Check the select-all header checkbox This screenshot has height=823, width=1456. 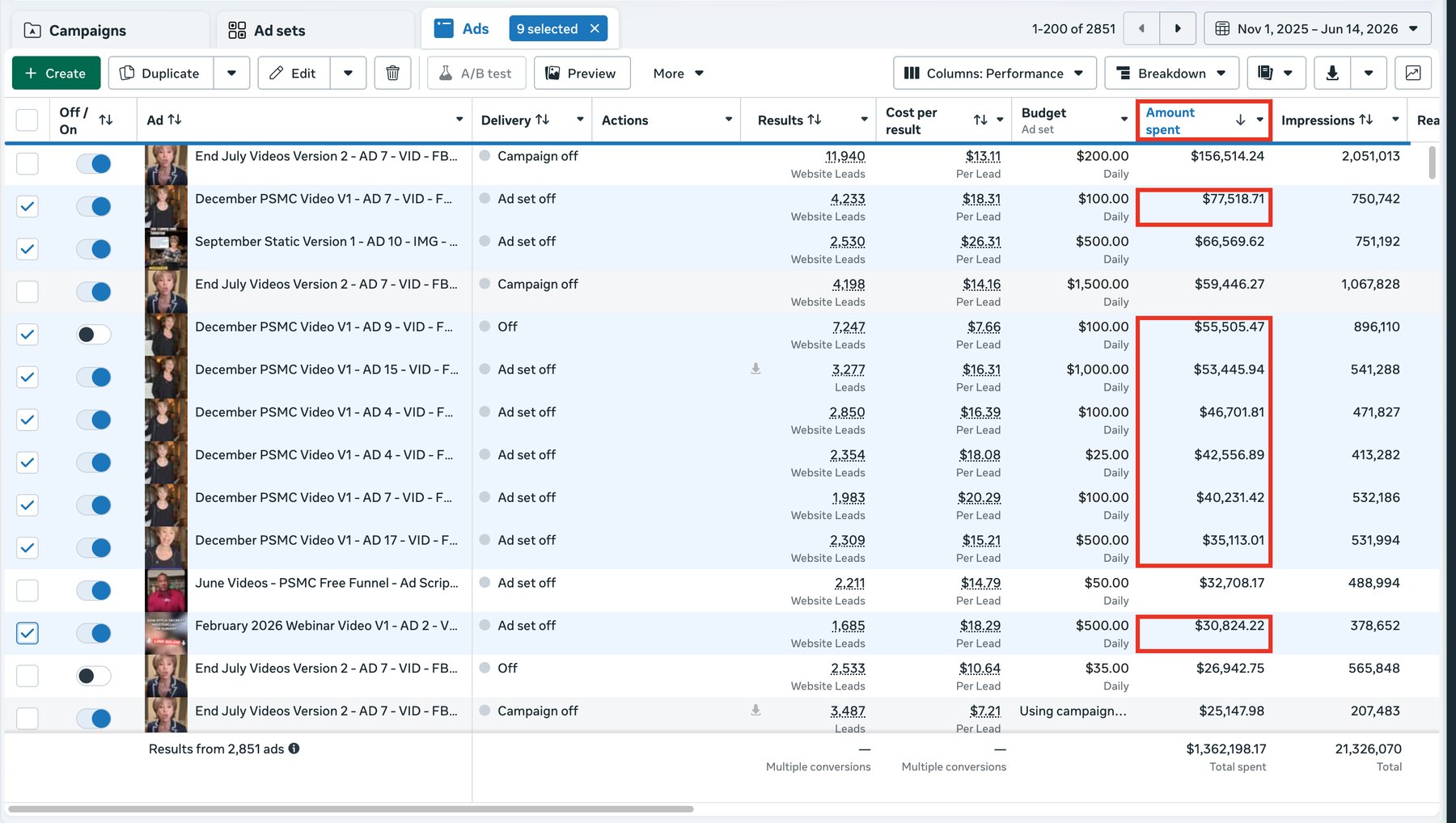pos(27,120)
